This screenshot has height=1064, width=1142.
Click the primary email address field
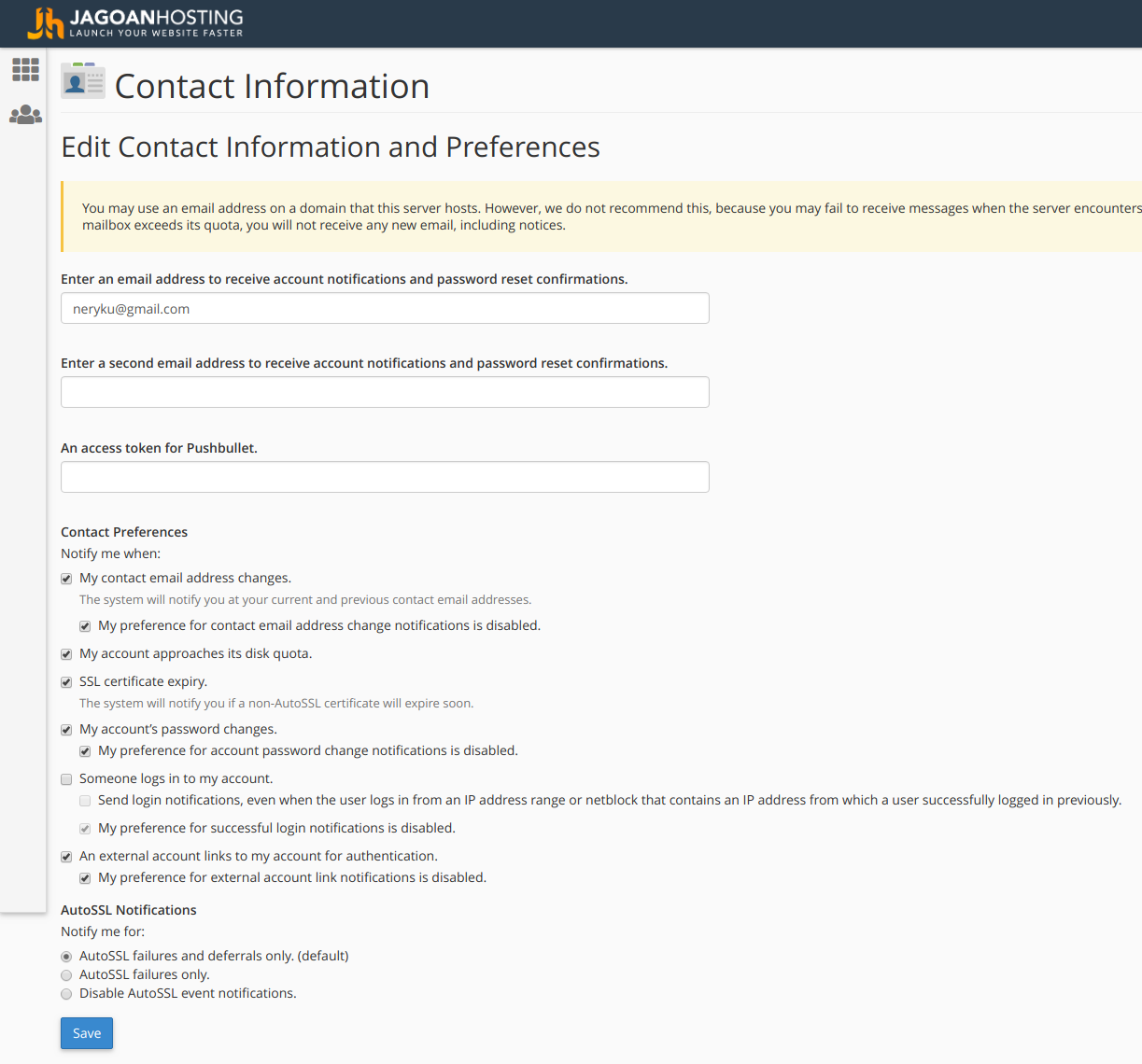385,308
